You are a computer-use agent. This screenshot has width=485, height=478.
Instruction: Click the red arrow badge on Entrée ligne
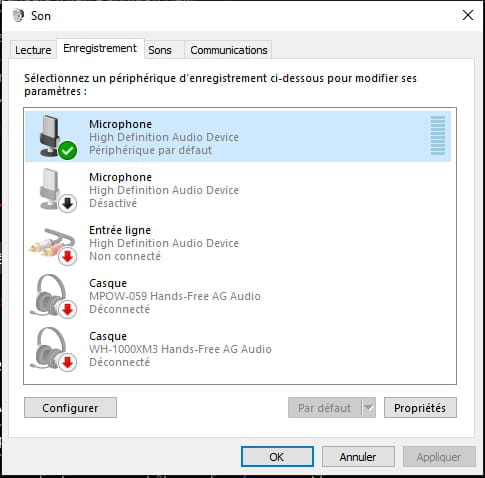click(68, 256)
